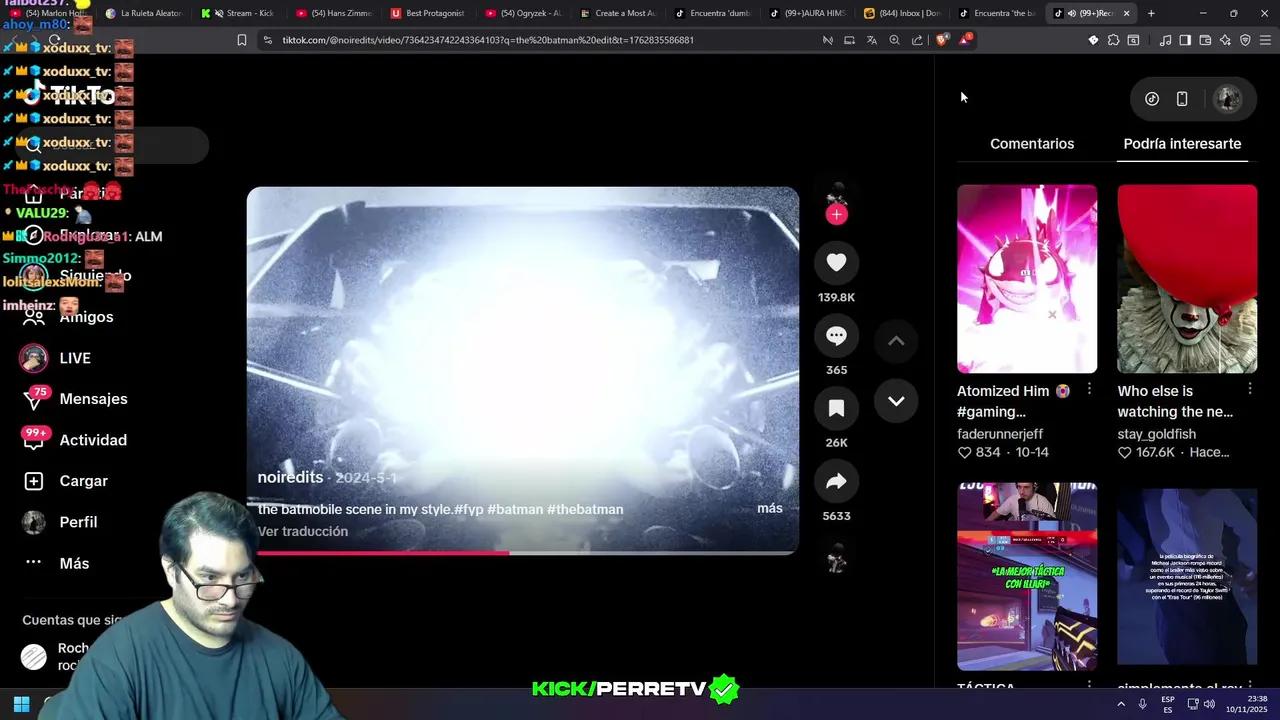
Task: Open Más in the sidebar
Action: point(57,563)
